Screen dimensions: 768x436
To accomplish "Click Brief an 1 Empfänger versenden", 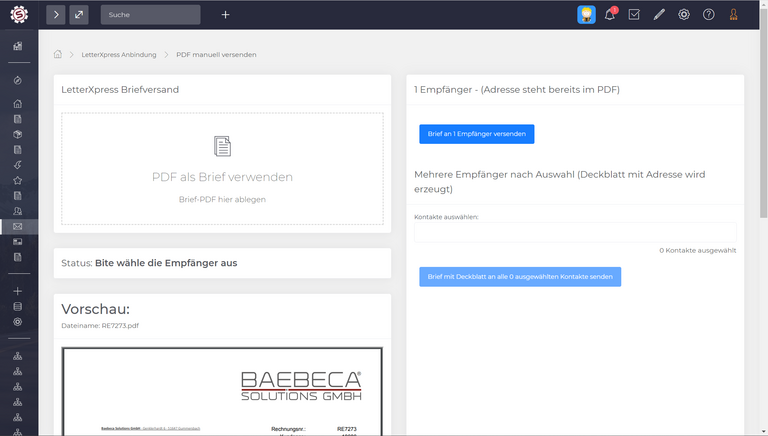I will click(476, 134).
